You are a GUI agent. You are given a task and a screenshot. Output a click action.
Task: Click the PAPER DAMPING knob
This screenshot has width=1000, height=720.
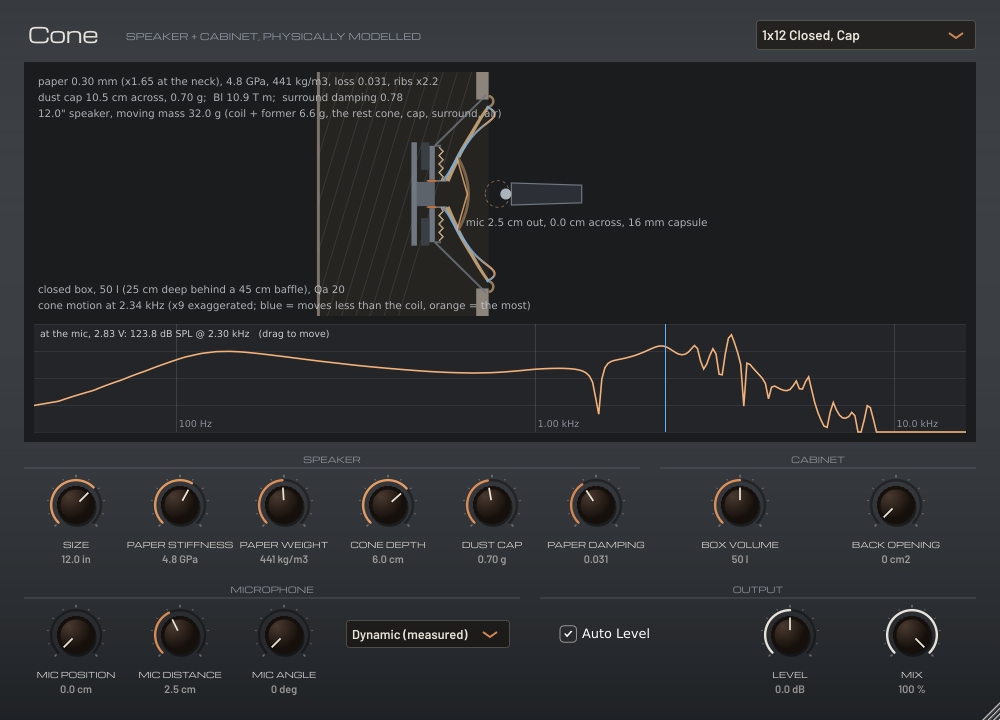pyautogui.click(x=596, y=504)
